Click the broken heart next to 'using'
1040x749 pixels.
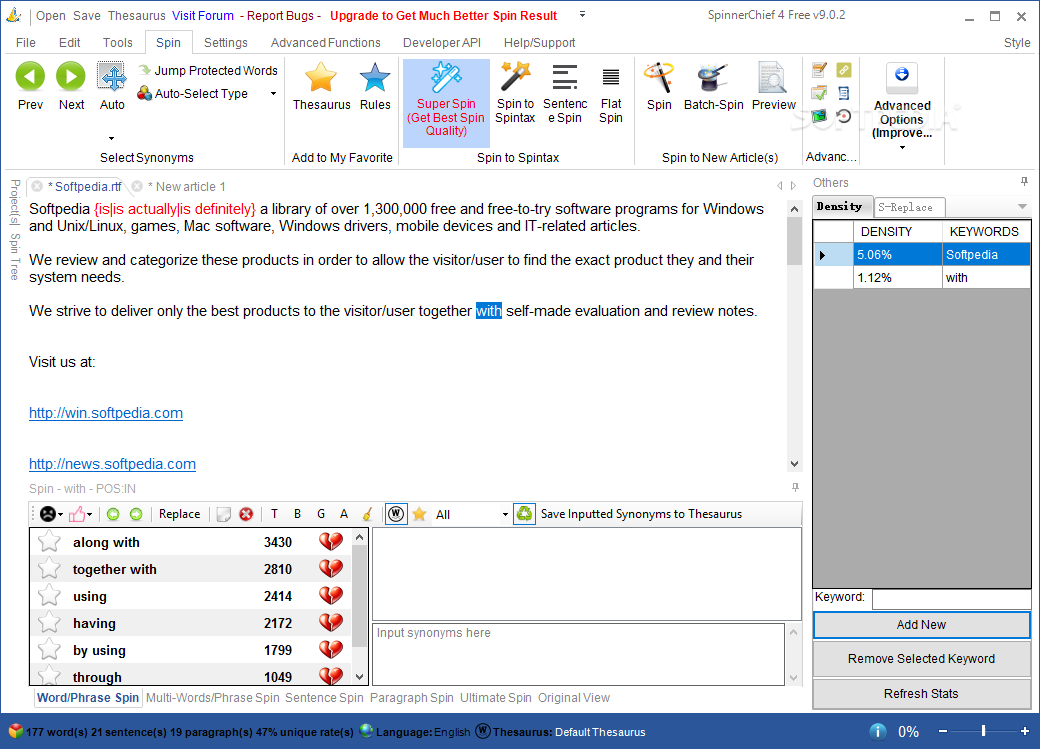[331, 596]
